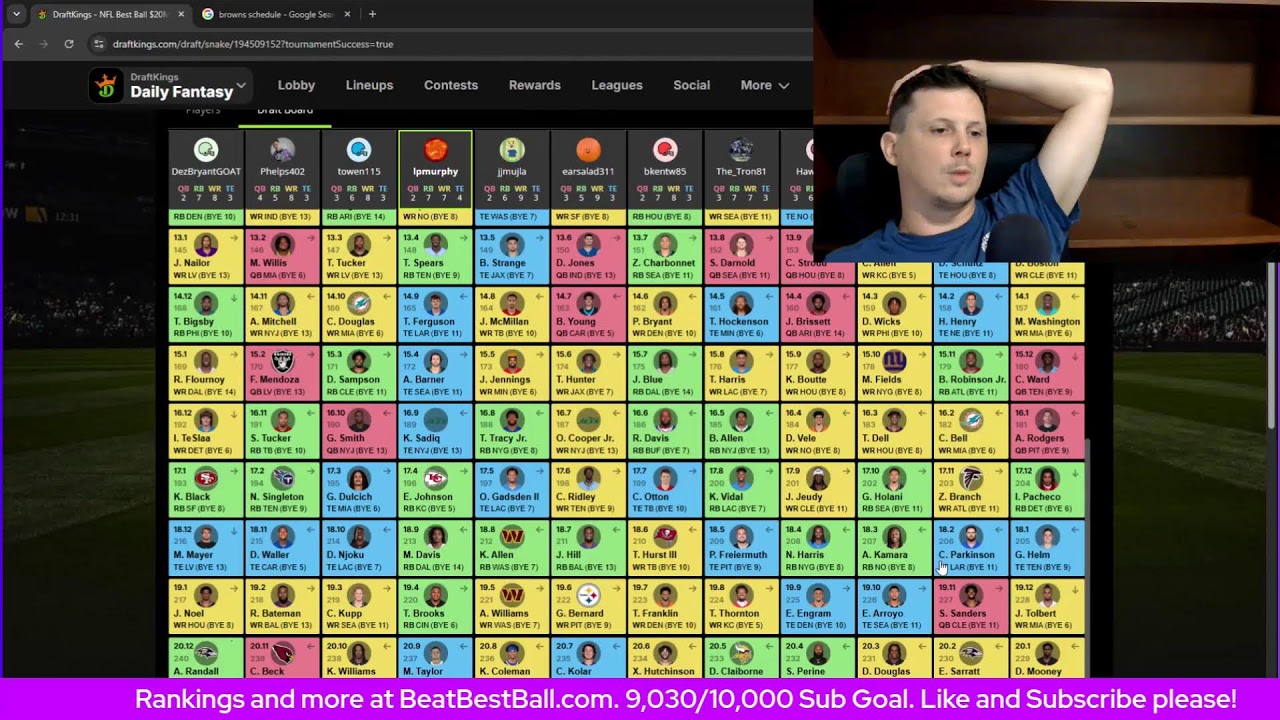Click the DraftKings crown logo
The height and width of the screenshot is (720, 1280).
[106, 85]
